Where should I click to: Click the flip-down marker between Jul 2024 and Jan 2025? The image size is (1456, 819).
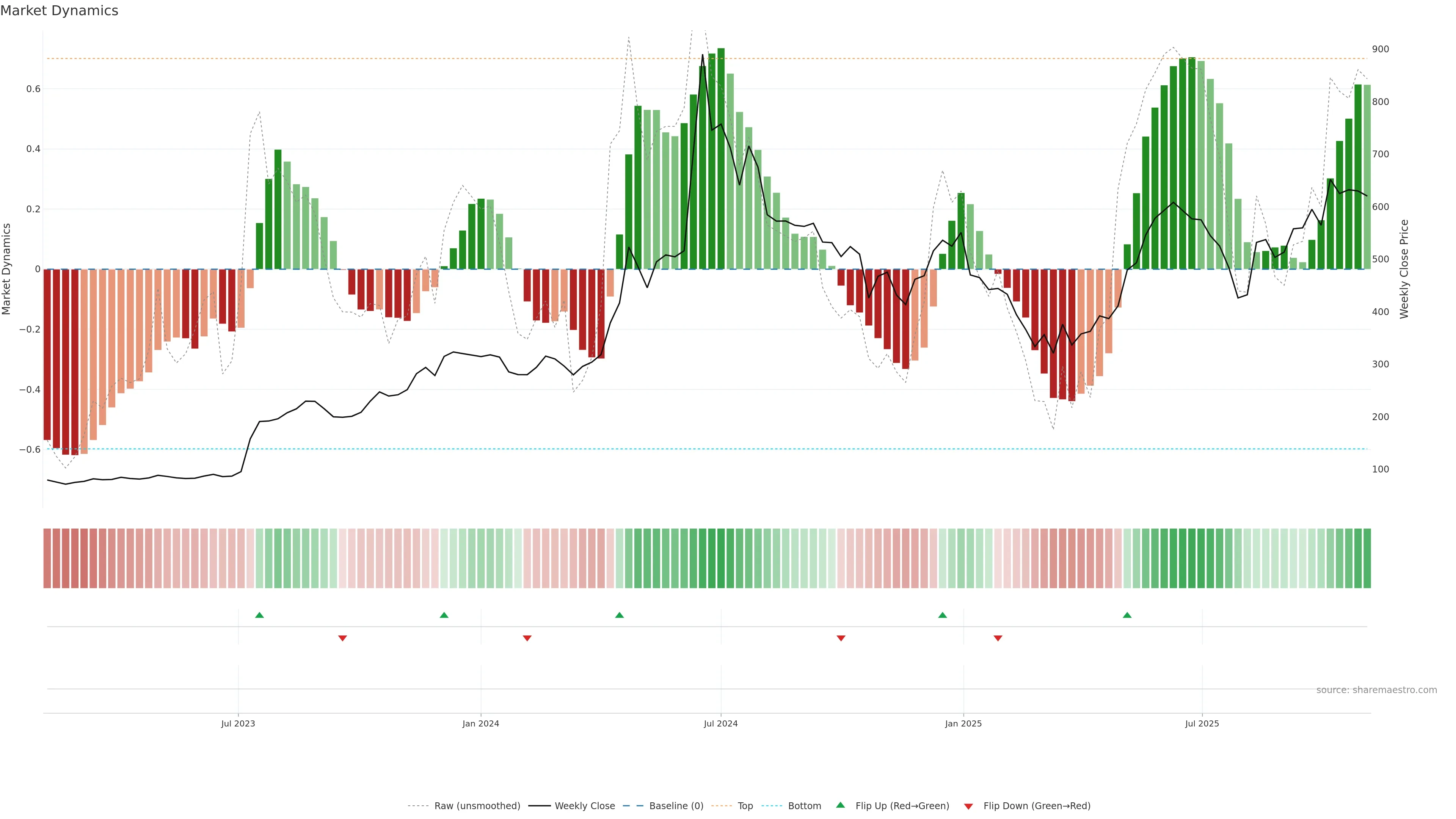(841, 638)
